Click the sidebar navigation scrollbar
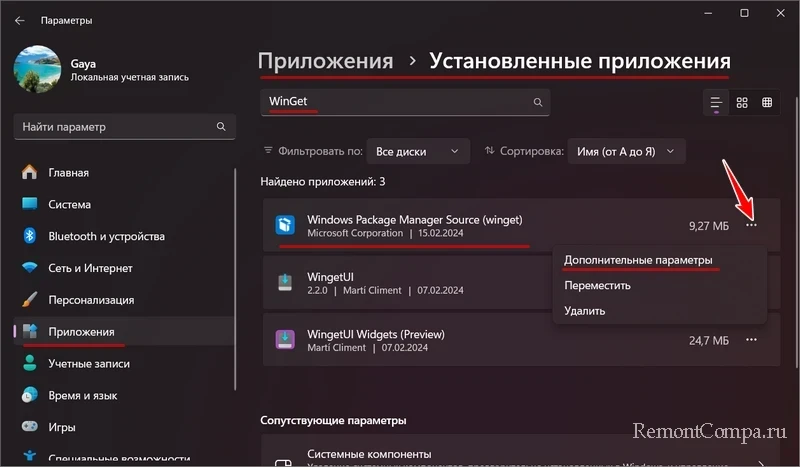 pos(235,279)
